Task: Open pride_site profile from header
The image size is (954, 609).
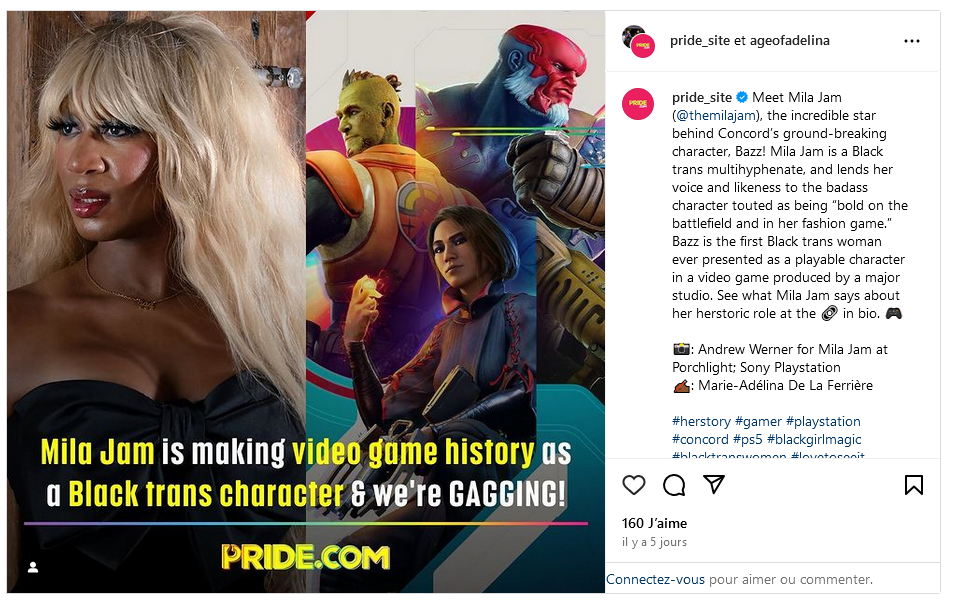Action: coord(700,41)
